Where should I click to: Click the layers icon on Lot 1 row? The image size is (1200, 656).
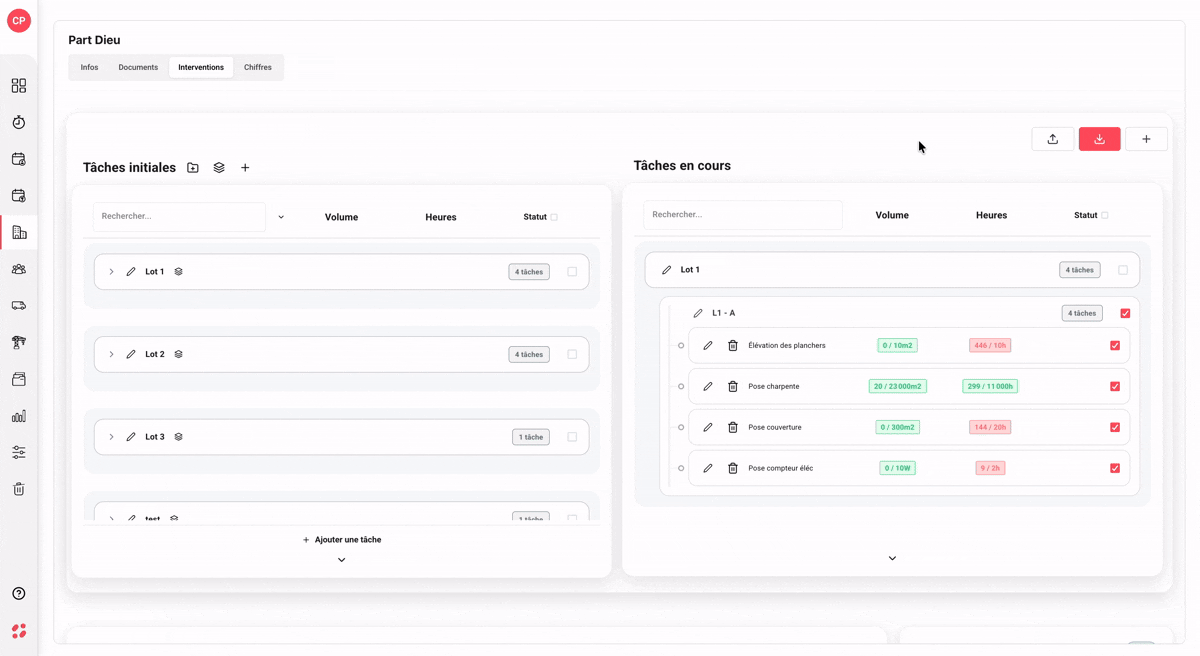click(x=179, y=272)
